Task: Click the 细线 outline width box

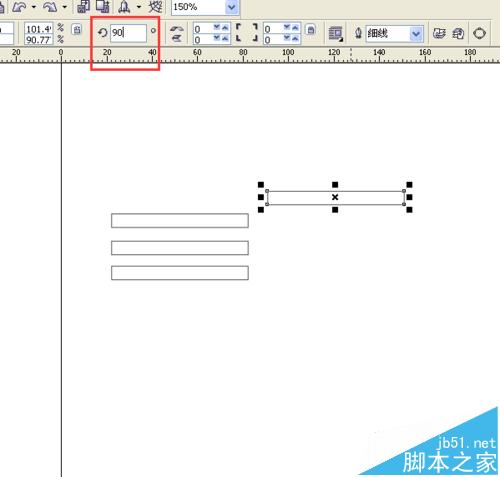Action: (x=388, y=34)
